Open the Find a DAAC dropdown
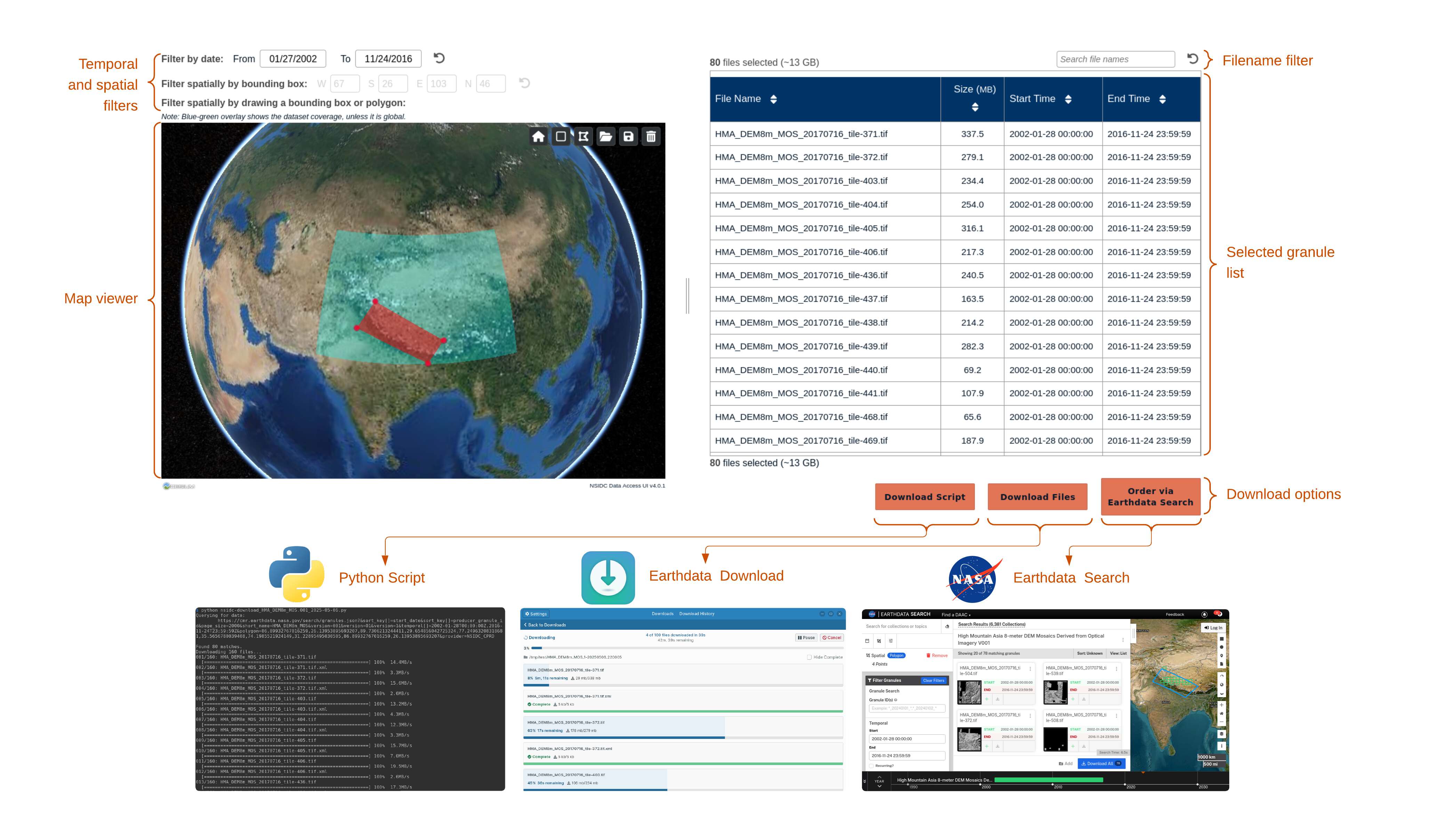Image resolution: width=1433 pixels, height=840 pixels. tap(956, 614)
